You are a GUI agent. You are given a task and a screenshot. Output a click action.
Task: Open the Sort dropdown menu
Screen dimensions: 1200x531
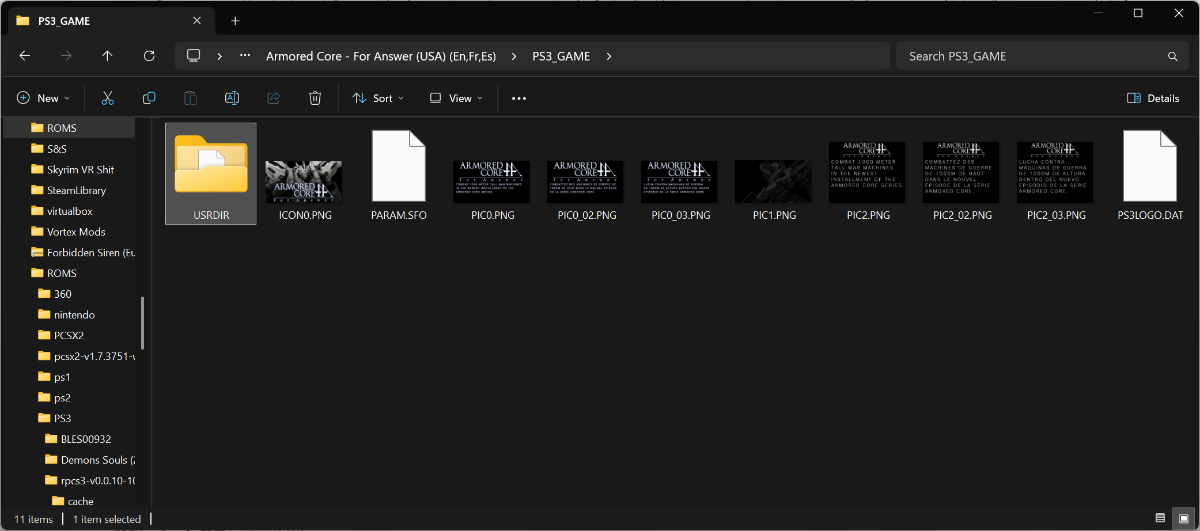[x=378, y=98]
